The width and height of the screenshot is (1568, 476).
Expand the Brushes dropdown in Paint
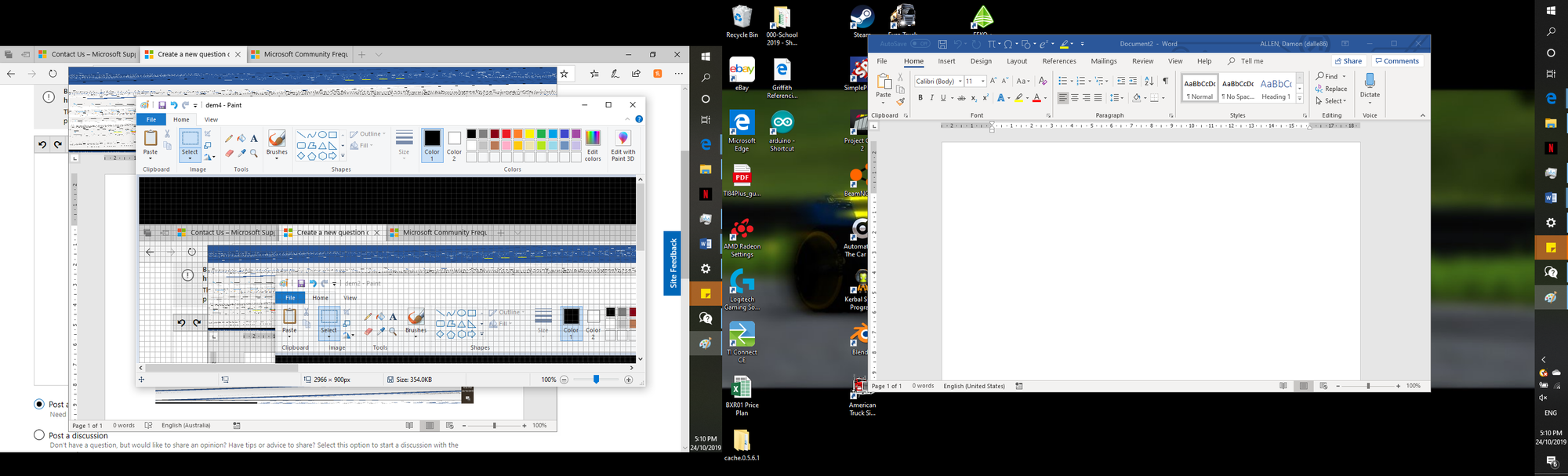(x=277, y=158)
